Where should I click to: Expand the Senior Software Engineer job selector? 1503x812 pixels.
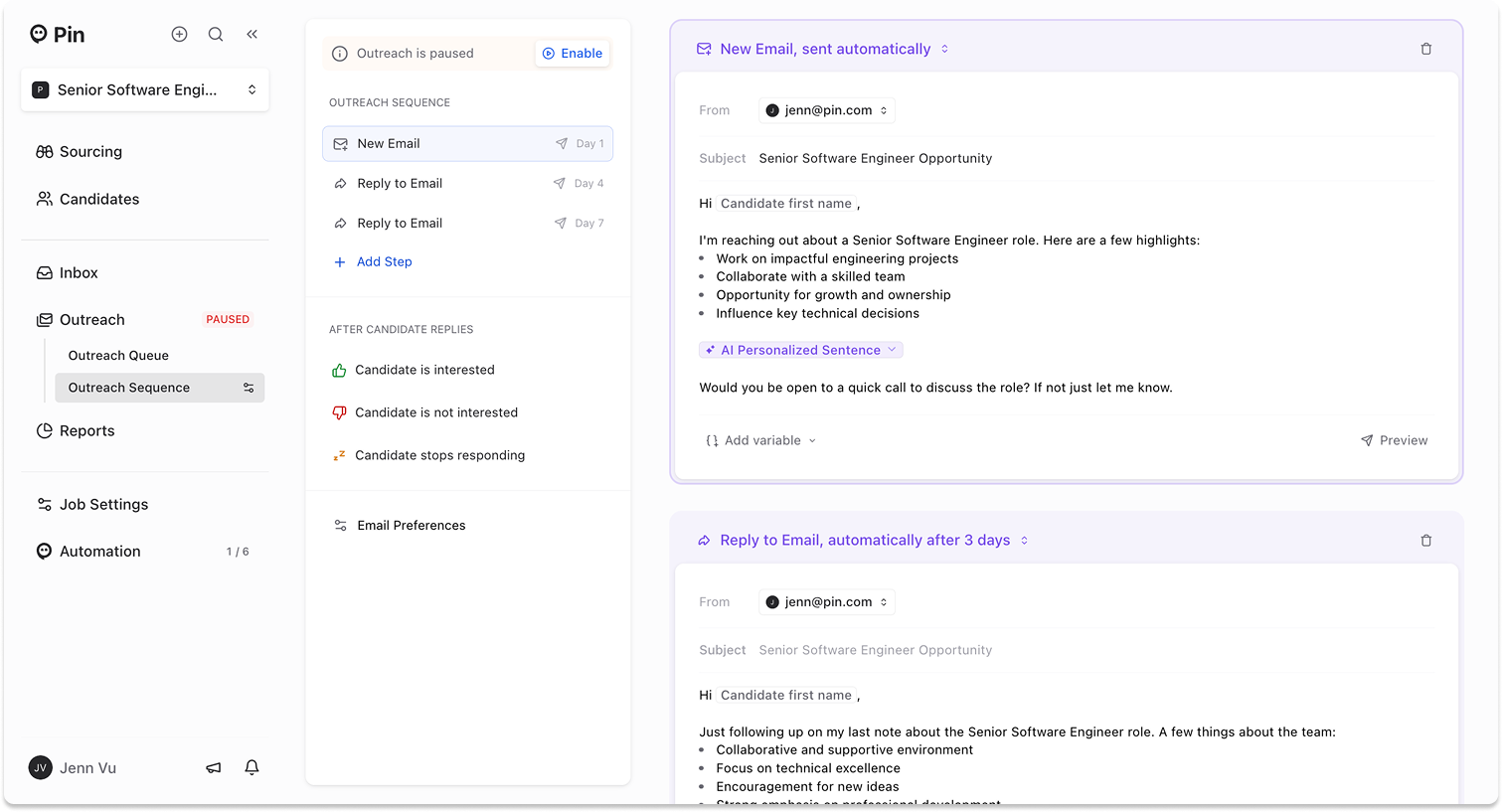pyautogui.click(x=145, y=89)
